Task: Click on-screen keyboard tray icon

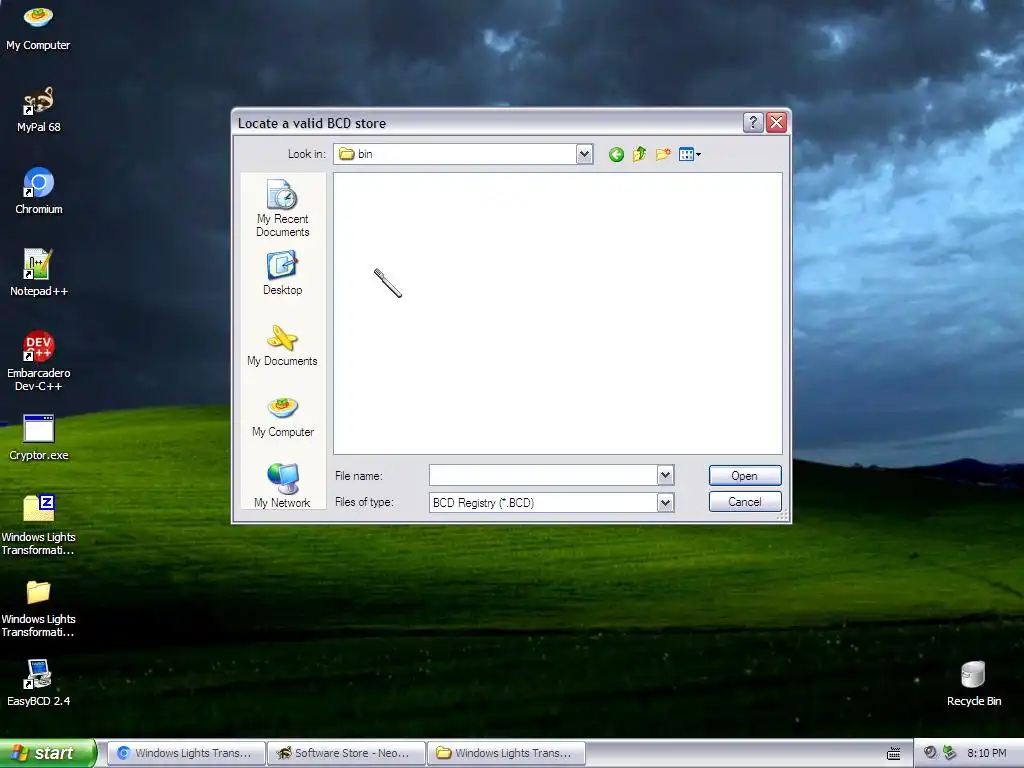Action: pos(893,753)
